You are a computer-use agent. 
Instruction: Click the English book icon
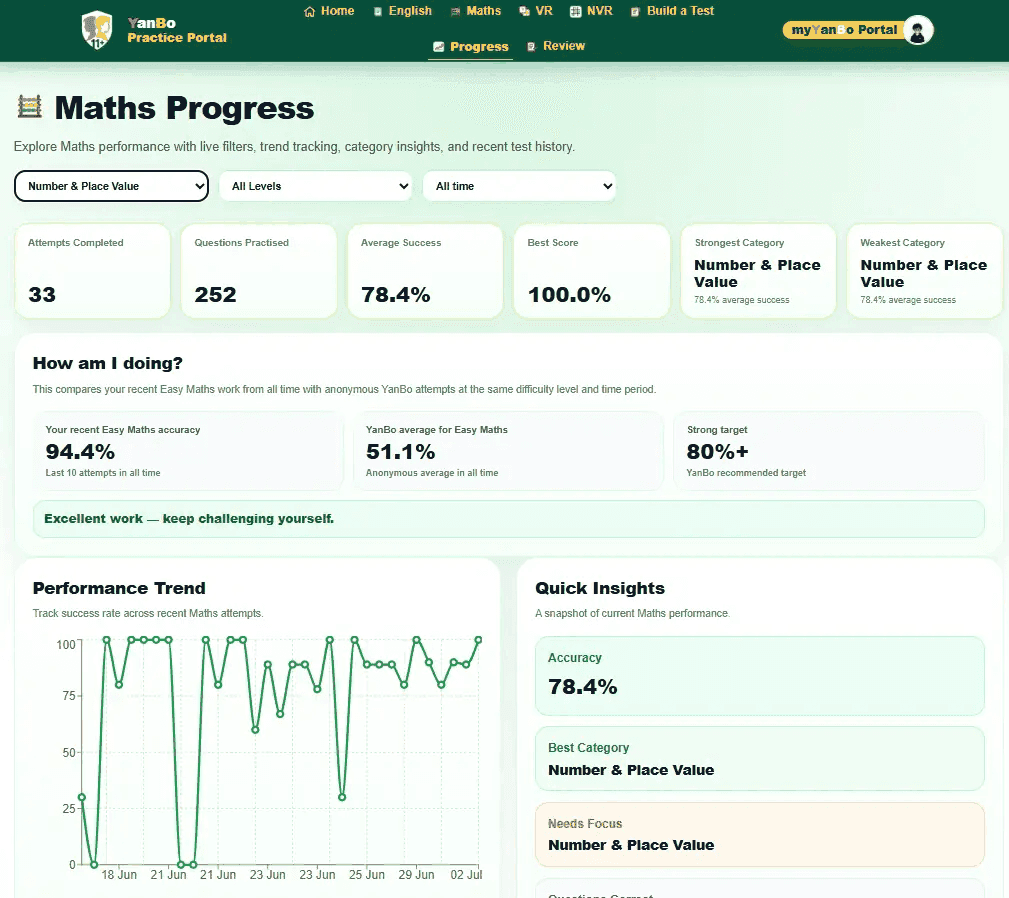378,12
